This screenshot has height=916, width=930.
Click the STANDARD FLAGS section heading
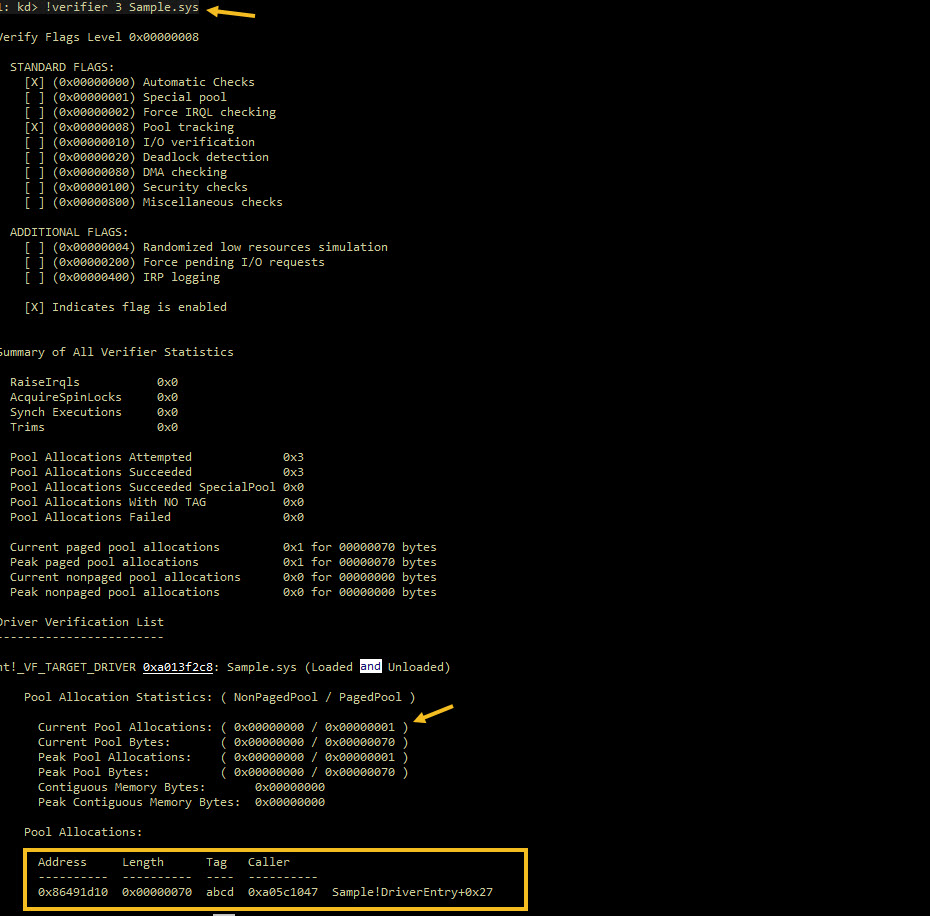[x=62, y=67]
